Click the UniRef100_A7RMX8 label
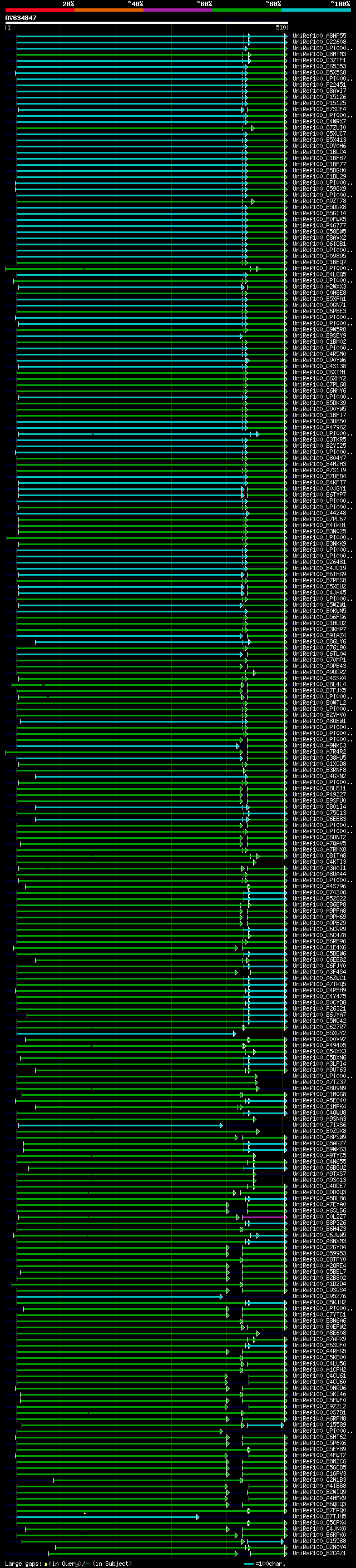This screenshot has height=1568, width=356. pyautogui.click(x=319, y=849)
